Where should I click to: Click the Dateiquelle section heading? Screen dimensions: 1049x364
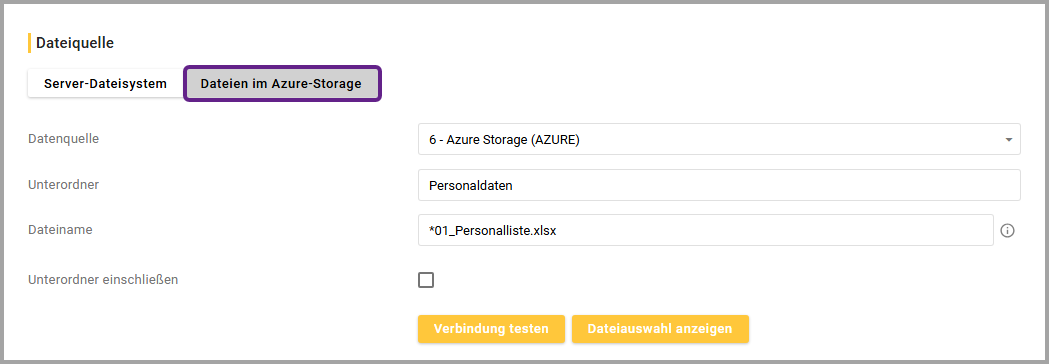(75, 43)
